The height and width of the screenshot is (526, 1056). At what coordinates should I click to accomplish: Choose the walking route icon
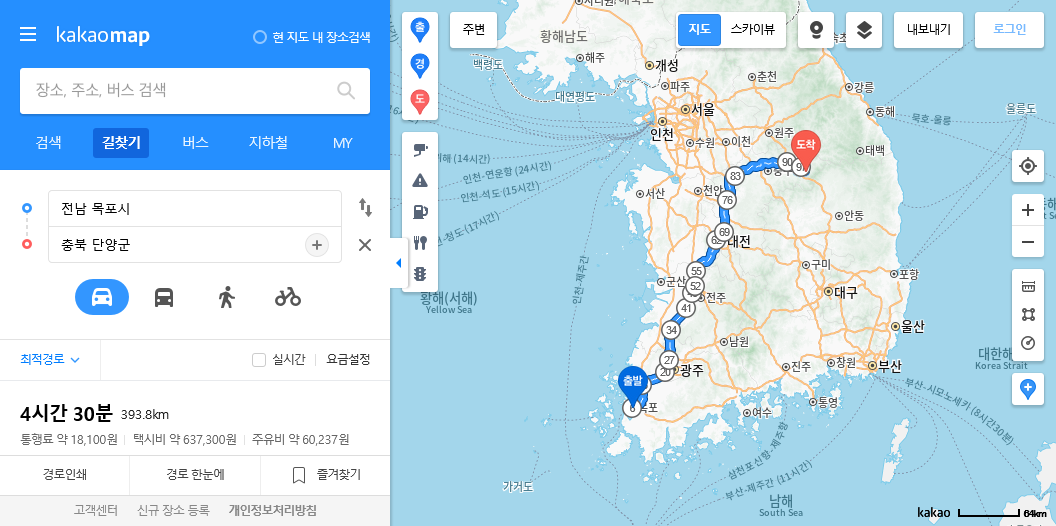point(227,297)
